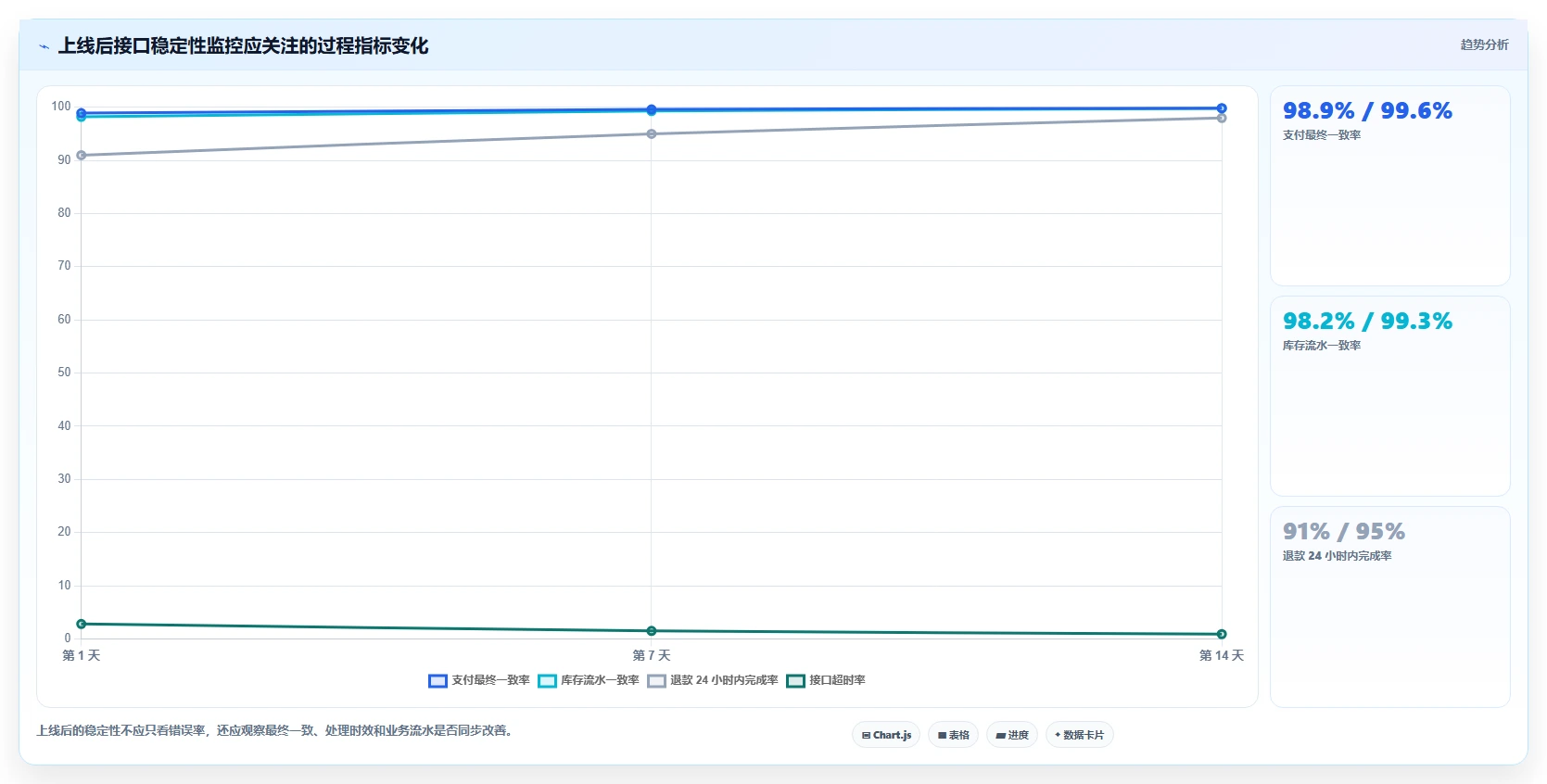Hide the 接口超时率 legend series
Image resolution: width=1547 pixels, height=784 pixels.
tap(826, 680)
